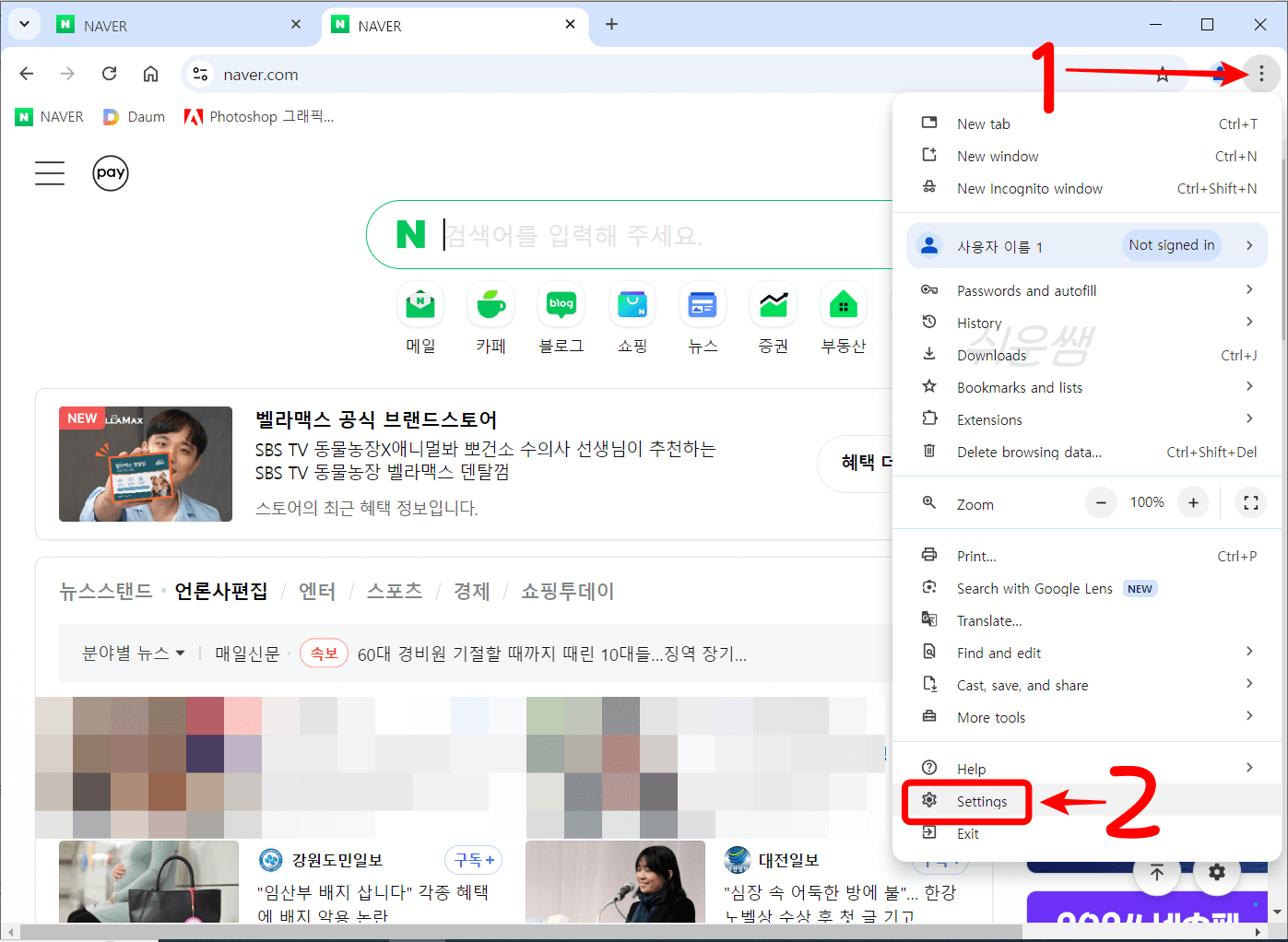Decrease page zoom with the minus control
Image resolution: width=1288 pixels, height=942 pixels.
1100,502
